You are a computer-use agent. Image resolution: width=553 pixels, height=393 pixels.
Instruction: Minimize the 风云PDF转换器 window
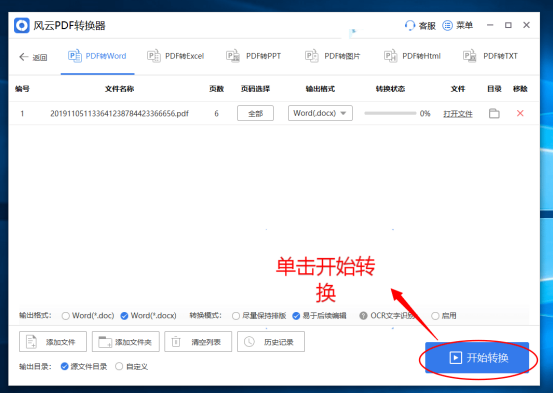pyautogui.click(x=490, y=25)
